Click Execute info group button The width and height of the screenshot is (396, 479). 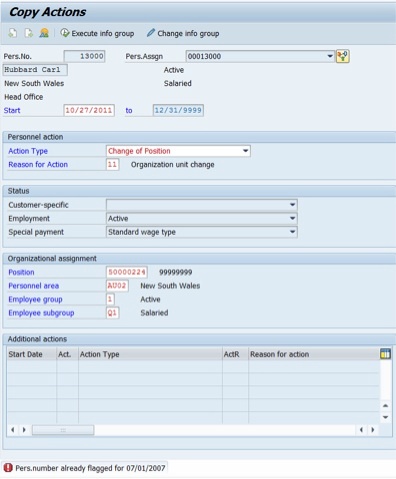(x=97, y=33)
